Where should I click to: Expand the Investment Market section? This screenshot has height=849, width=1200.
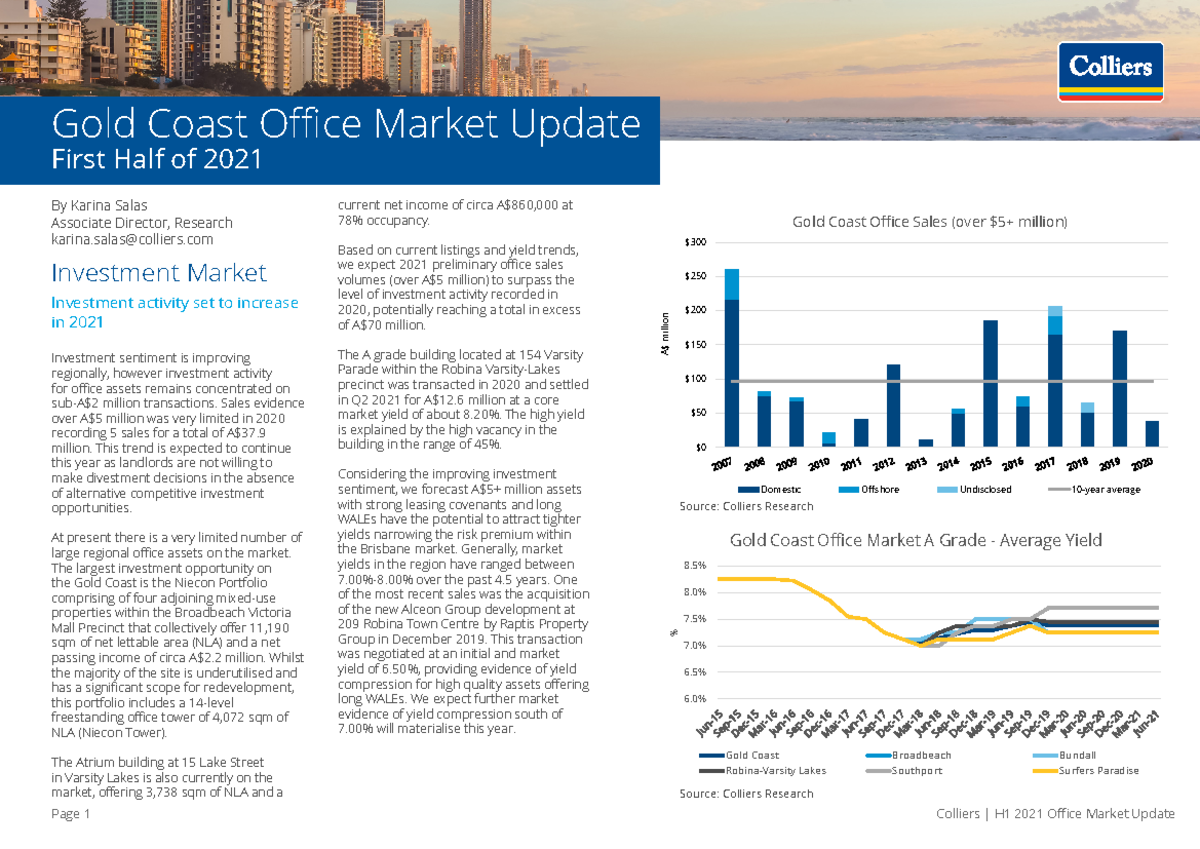pos(160,272)
